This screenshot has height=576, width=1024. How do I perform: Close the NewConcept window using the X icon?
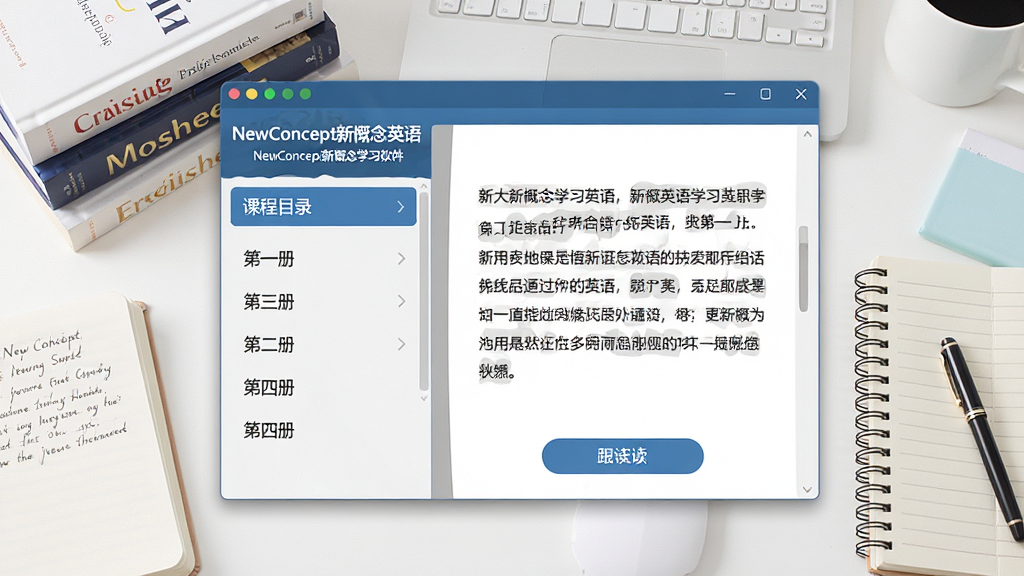point(801,94)
